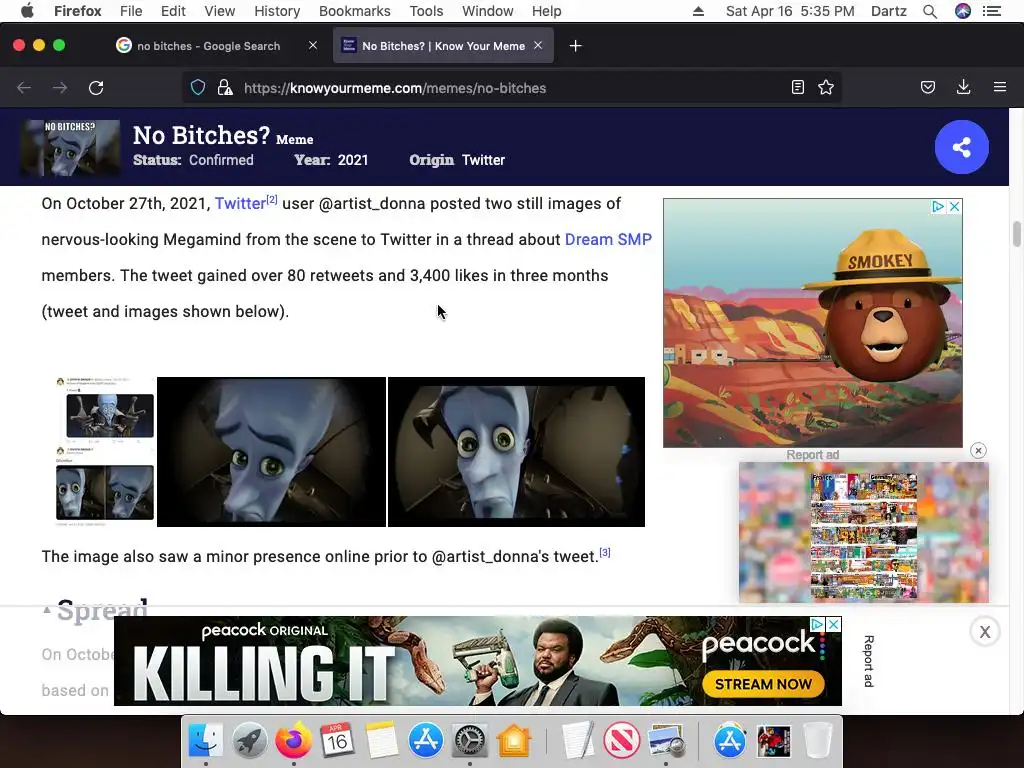Screen dimensions: 1024x768
Task: Open the File menu
Action: (x=131, y=11)
